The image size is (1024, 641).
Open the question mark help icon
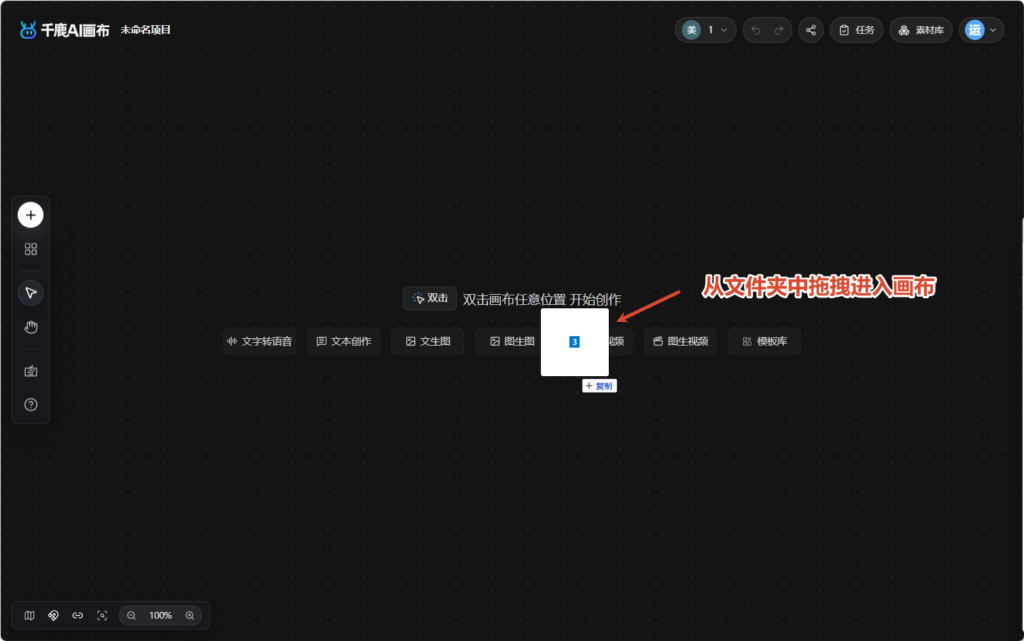point(31,405)
